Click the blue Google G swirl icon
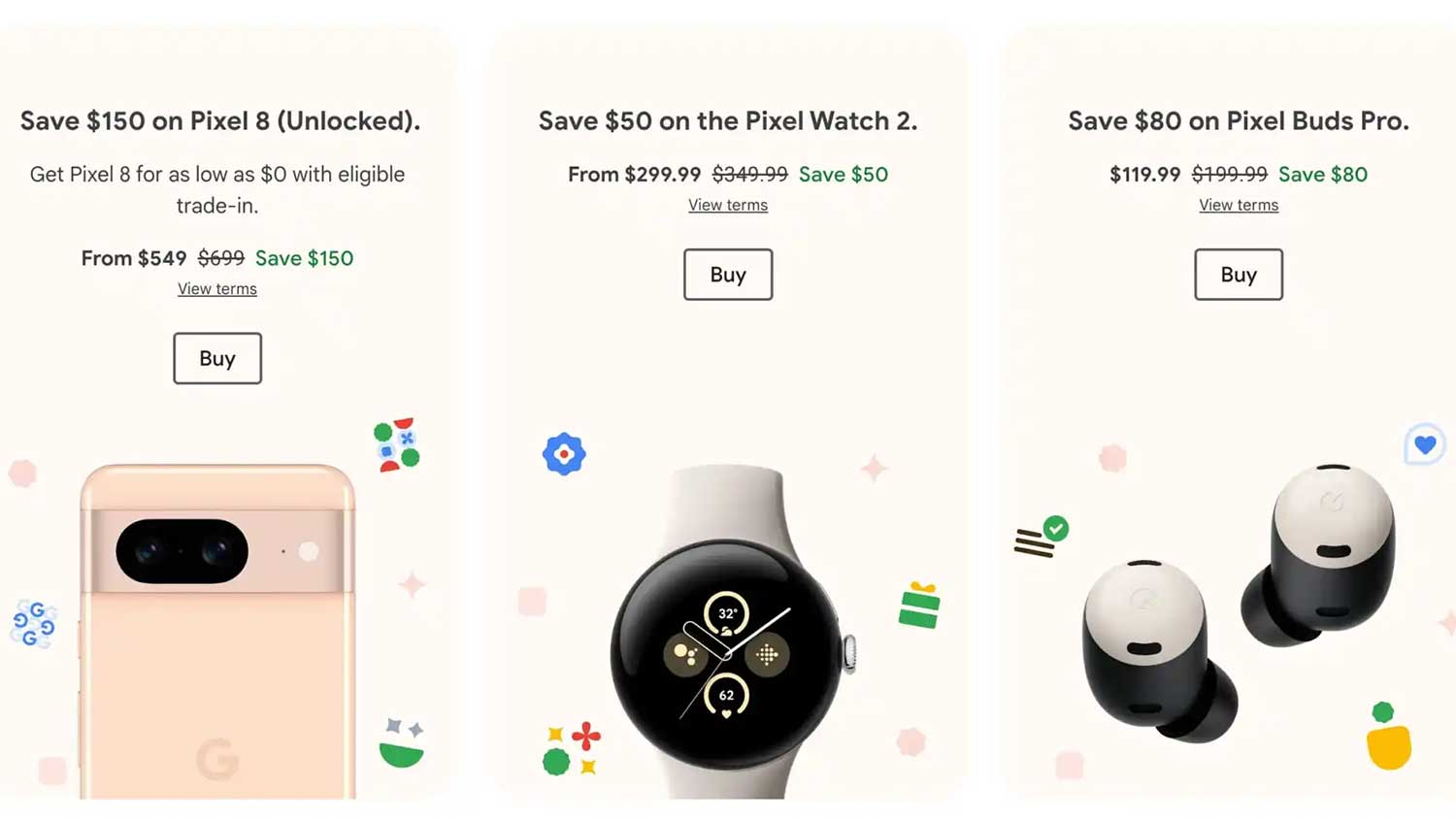The height and width of the screenshot is (819, 1456). 33,624
